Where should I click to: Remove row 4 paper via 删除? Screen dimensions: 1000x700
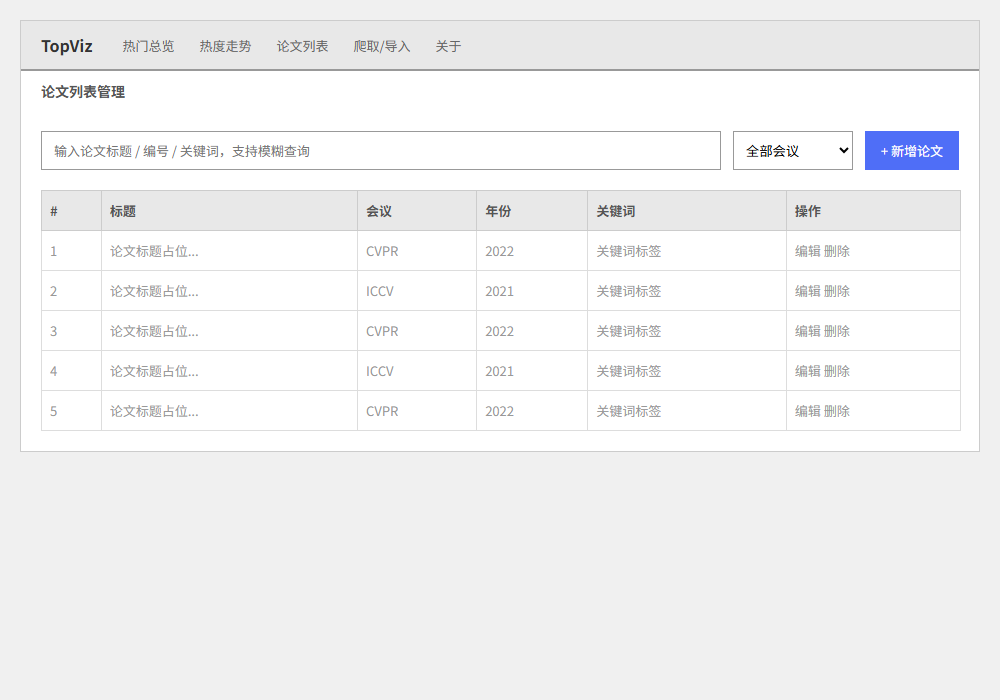[837, 371]
